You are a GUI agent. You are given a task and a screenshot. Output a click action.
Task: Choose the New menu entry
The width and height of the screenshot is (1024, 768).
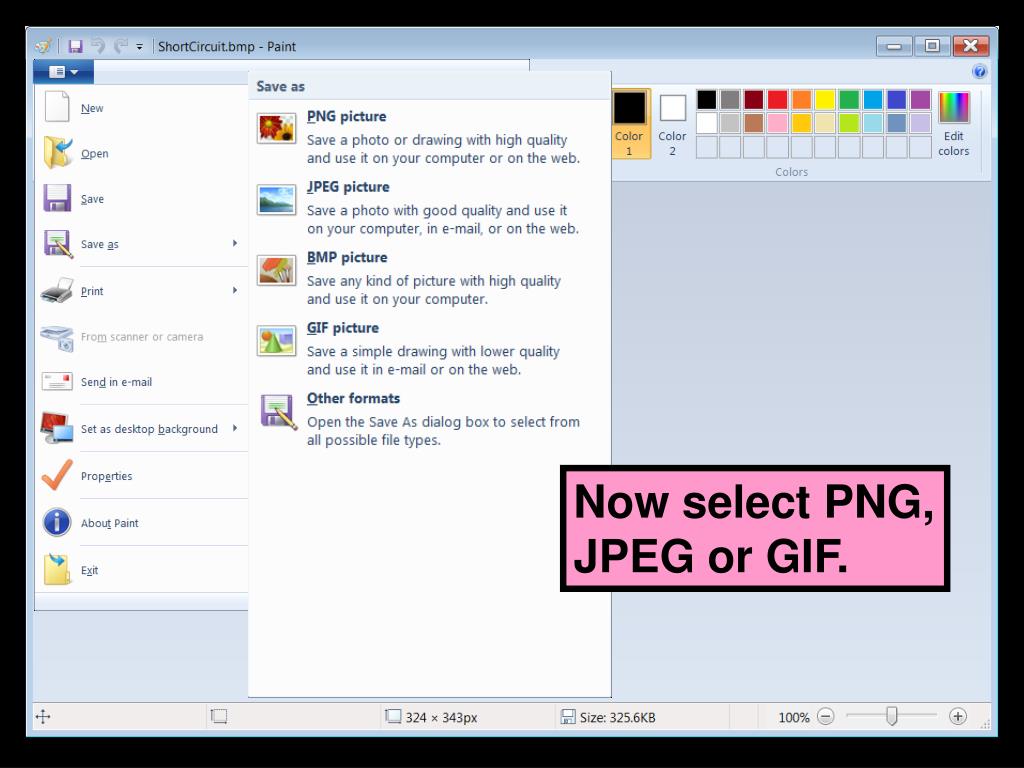[x=142, y=108]
